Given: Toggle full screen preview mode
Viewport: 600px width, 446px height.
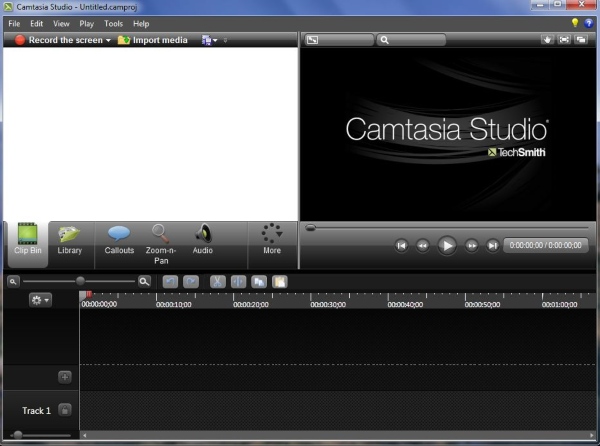Looking at the screenshot, I should (564, 40).
